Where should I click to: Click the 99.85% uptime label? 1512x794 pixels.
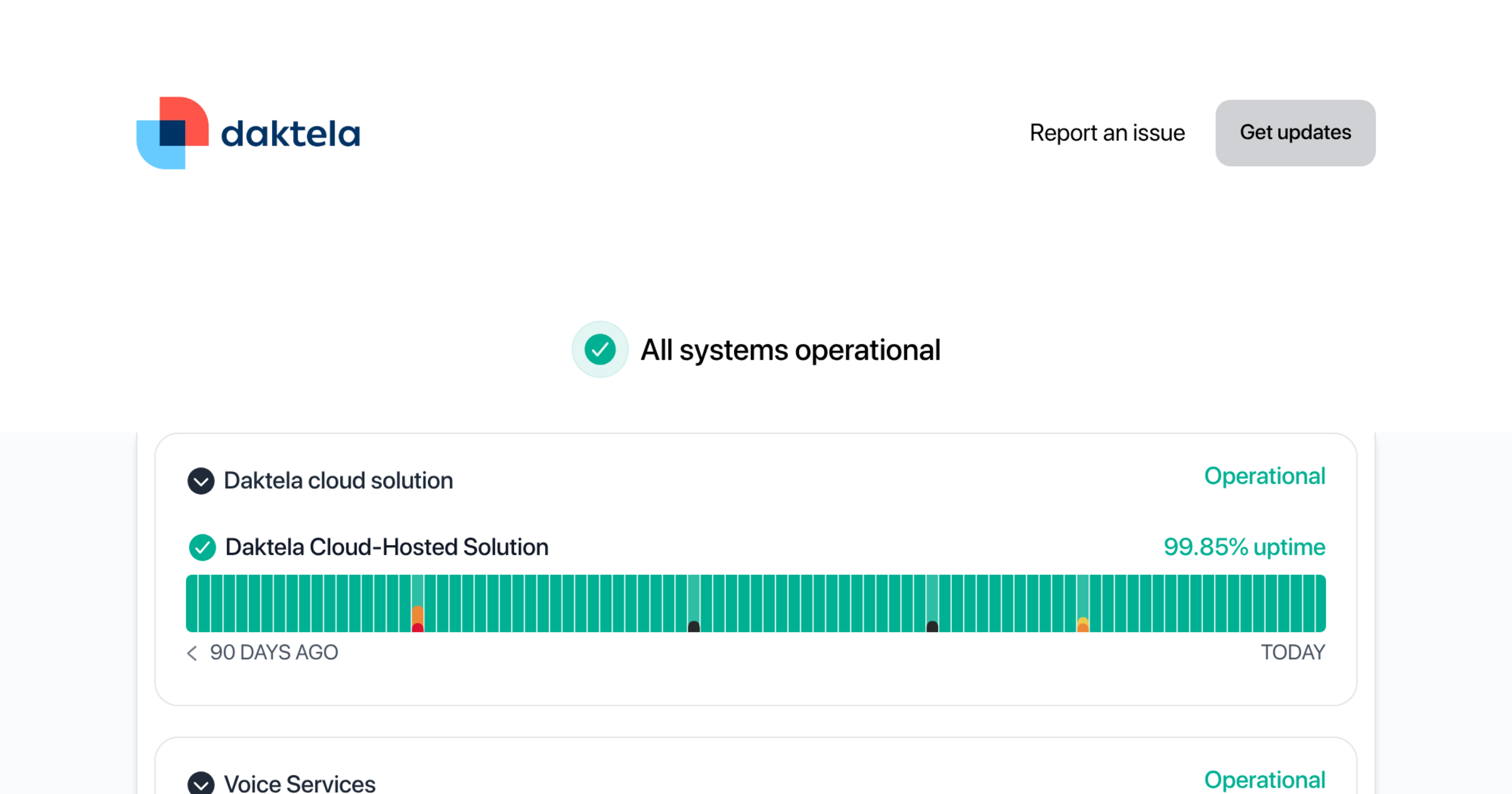coord(1244,547)
